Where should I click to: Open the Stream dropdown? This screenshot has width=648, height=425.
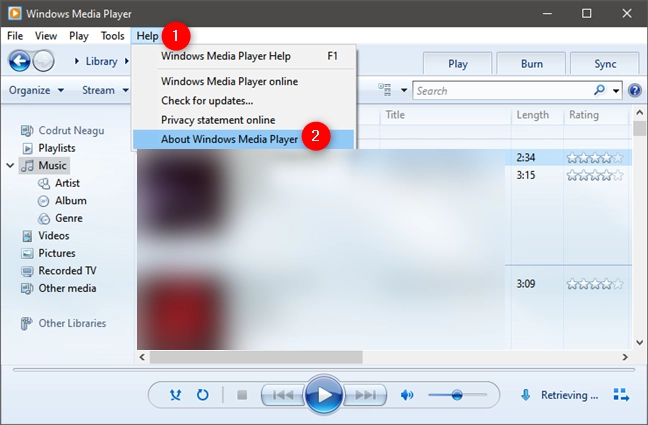pos(105,90)
